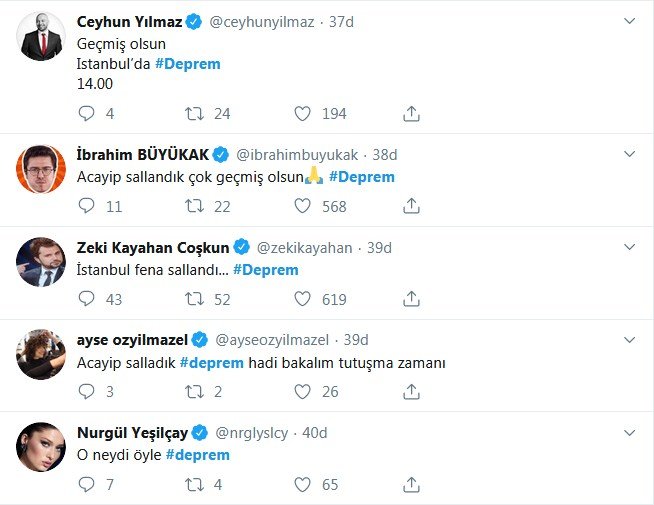Retweet Ceyhun Yılmaz's earthquake tweet
This screenshot has width=654, height=505.
[x=195, y=114]
